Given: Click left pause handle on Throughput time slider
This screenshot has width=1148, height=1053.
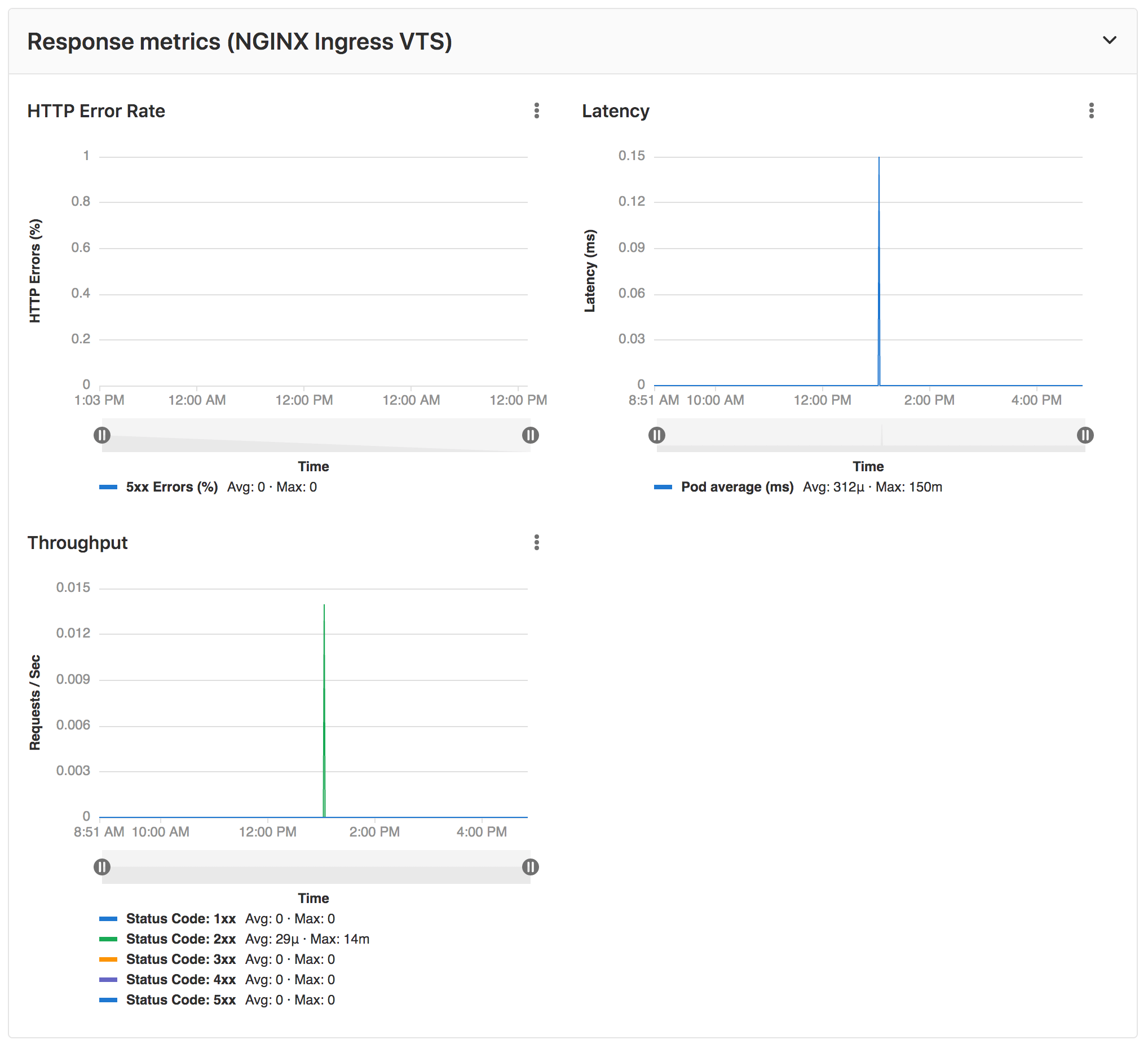Looking at the screenshot, I should (103, 868).
